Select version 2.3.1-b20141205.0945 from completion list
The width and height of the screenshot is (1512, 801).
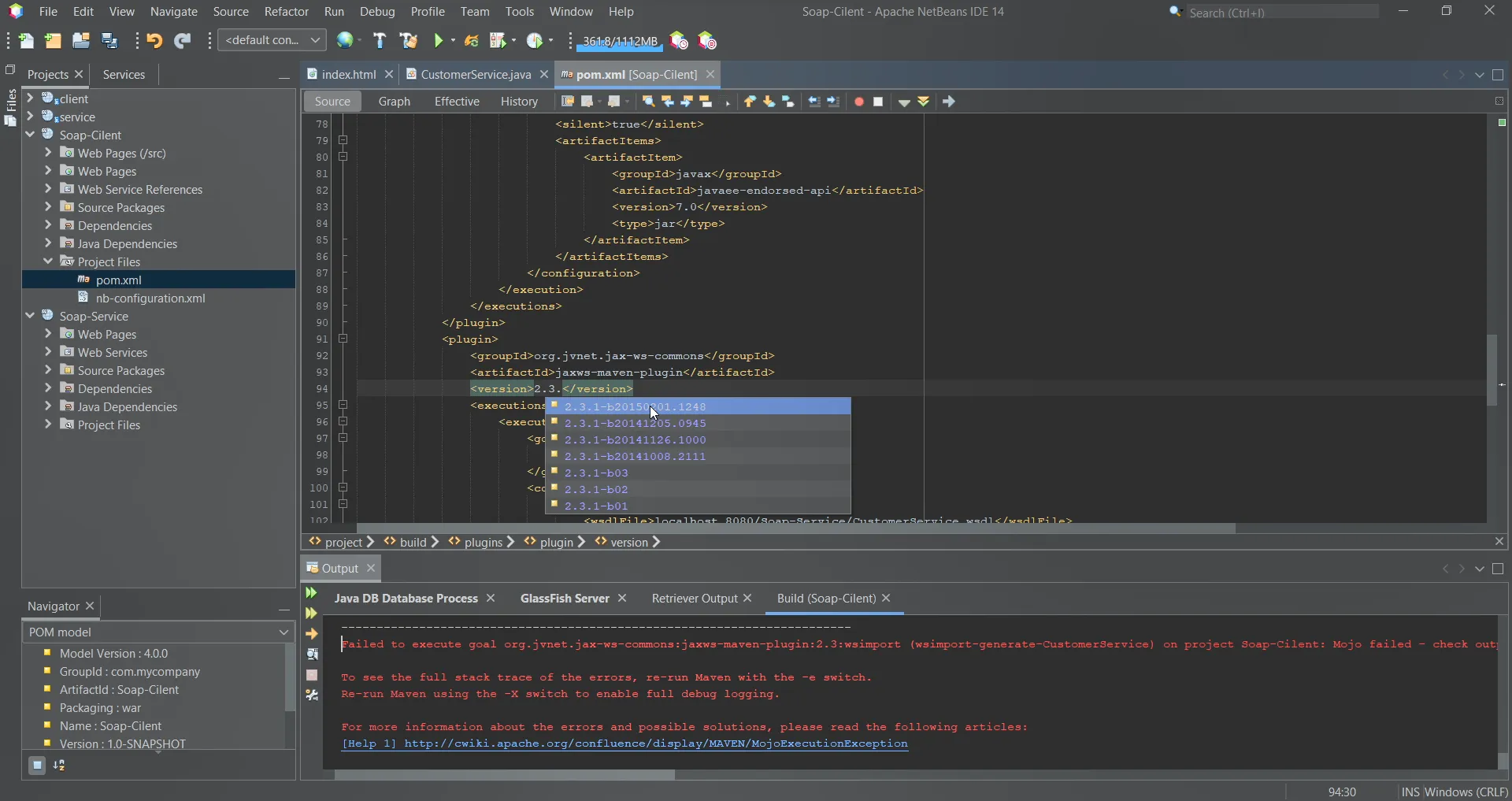click(x=635, y=423)
